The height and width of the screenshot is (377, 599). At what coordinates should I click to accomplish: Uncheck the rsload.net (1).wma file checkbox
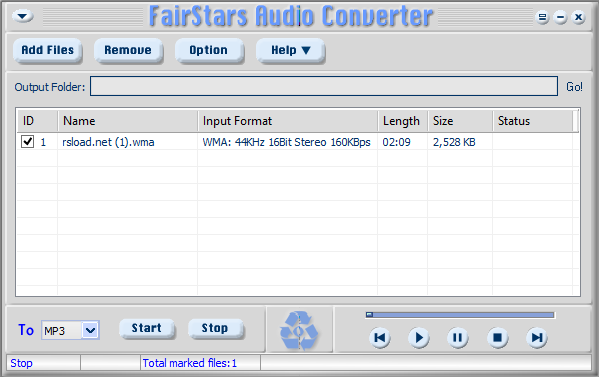(x=28, y=142)
